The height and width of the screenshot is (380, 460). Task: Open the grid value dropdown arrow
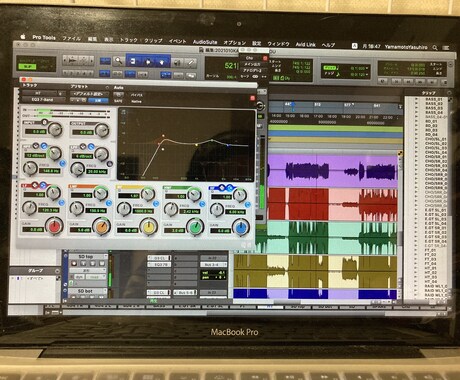[367, 68]
